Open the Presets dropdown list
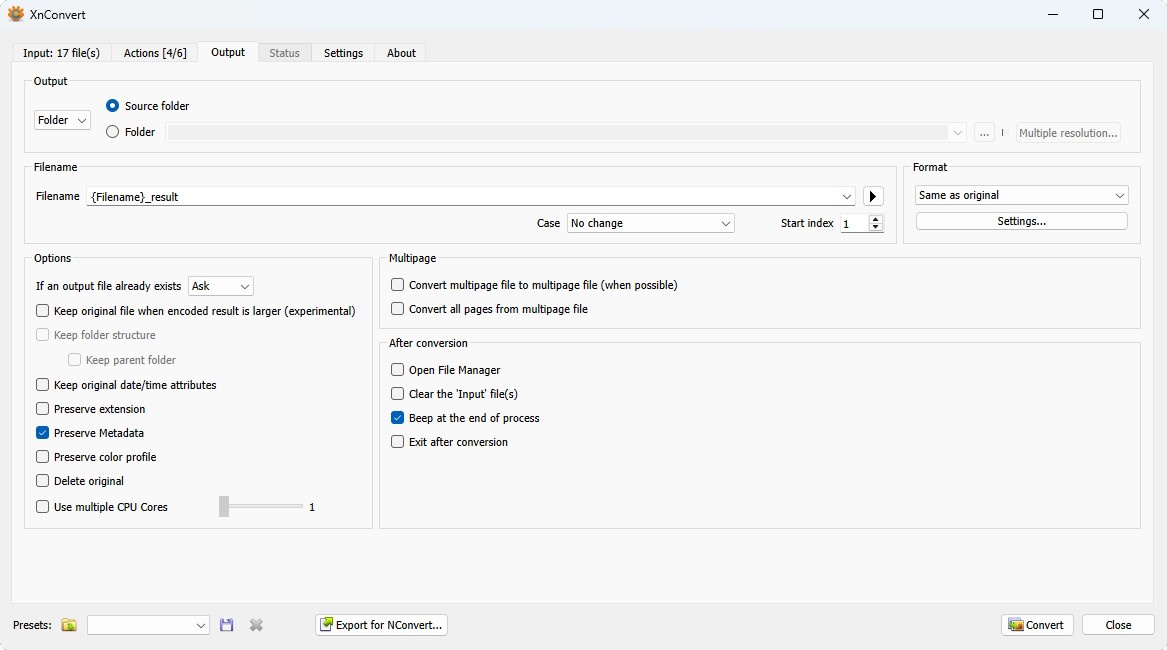1167x650 pixels. [x=148, y=625]
